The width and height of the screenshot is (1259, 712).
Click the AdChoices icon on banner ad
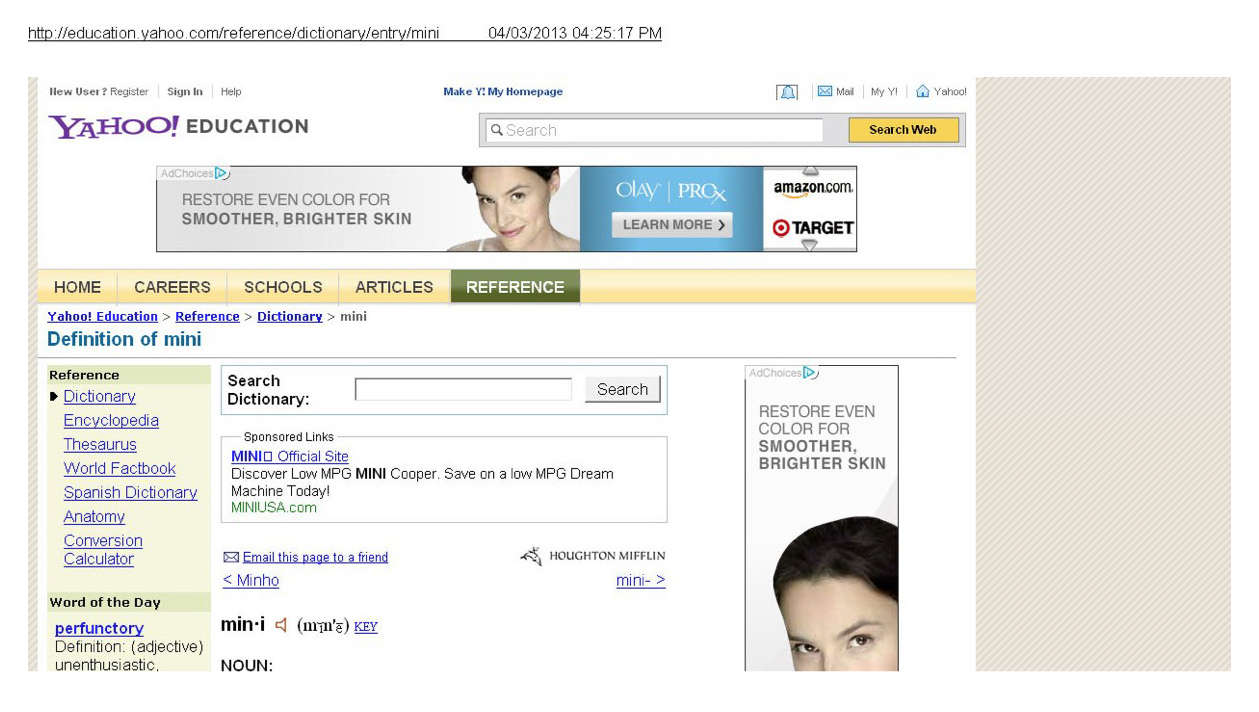(222, 174)
